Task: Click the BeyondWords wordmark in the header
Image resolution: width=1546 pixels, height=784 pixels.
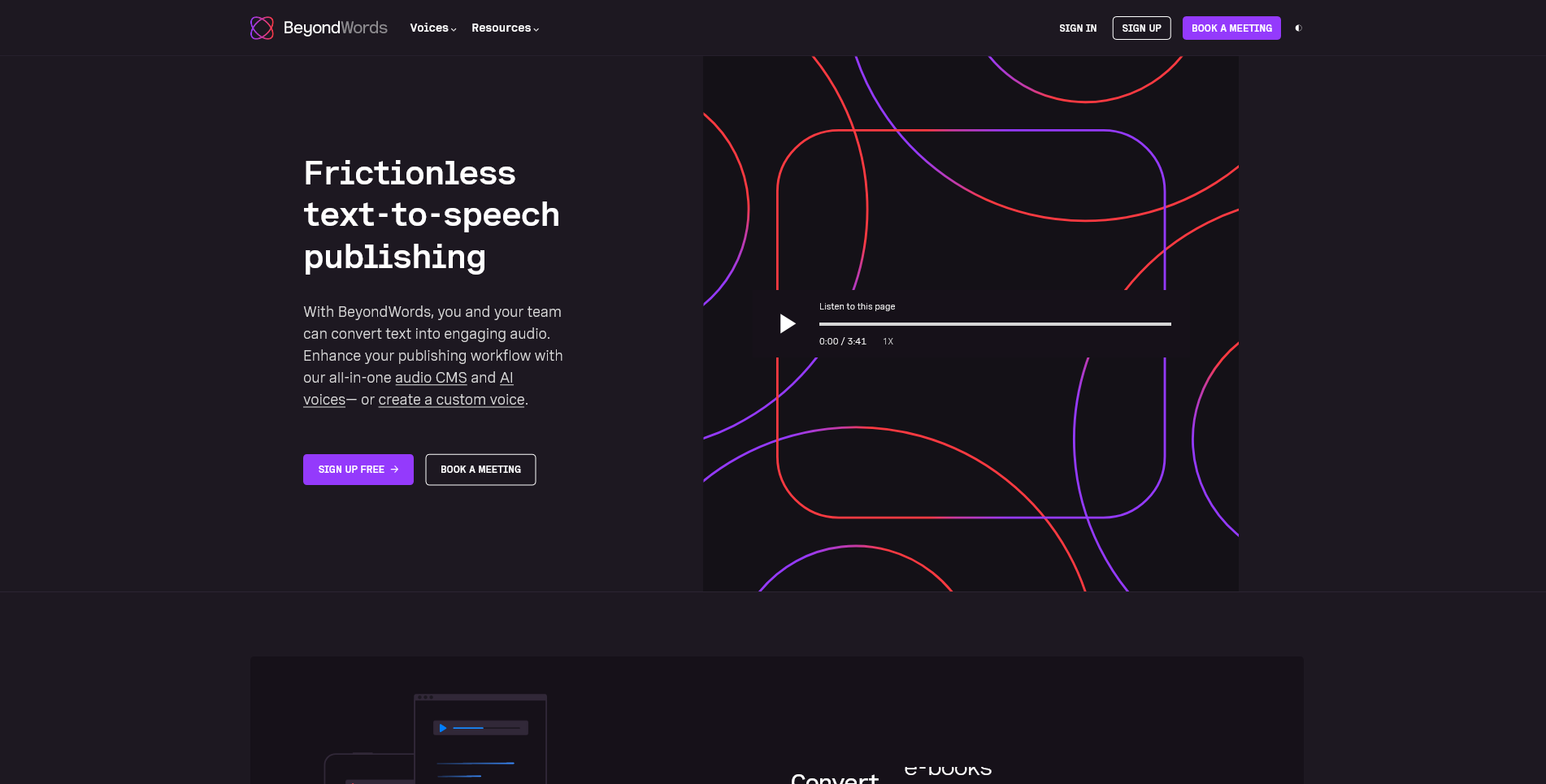Action: (335, 28)
